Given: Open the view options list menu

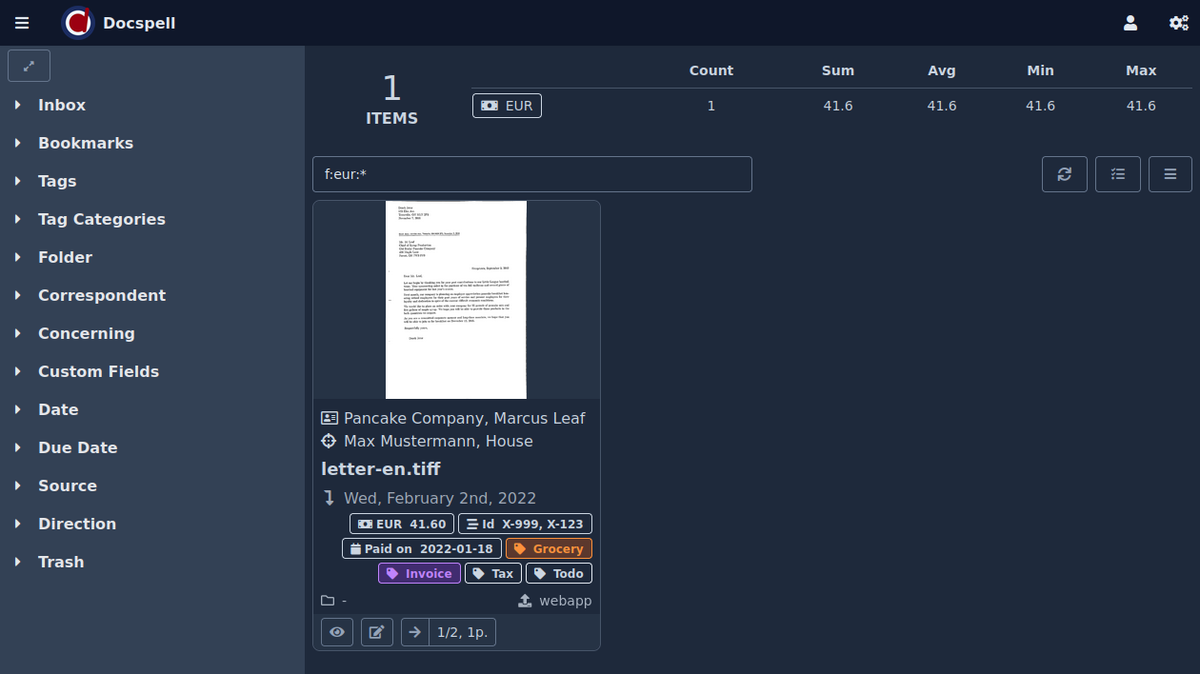Looking at the screenshot, I should (x=1170, y=174).
